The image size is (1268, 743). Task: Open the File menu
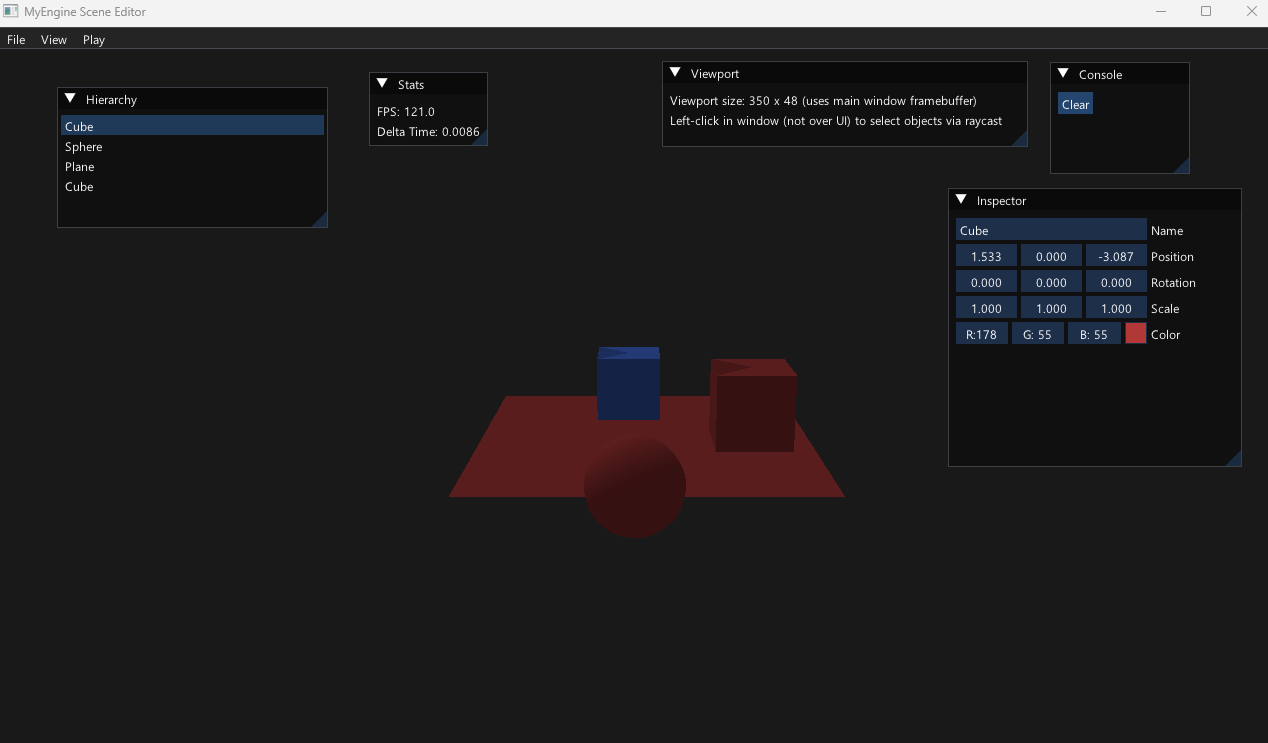click(16, 40)
